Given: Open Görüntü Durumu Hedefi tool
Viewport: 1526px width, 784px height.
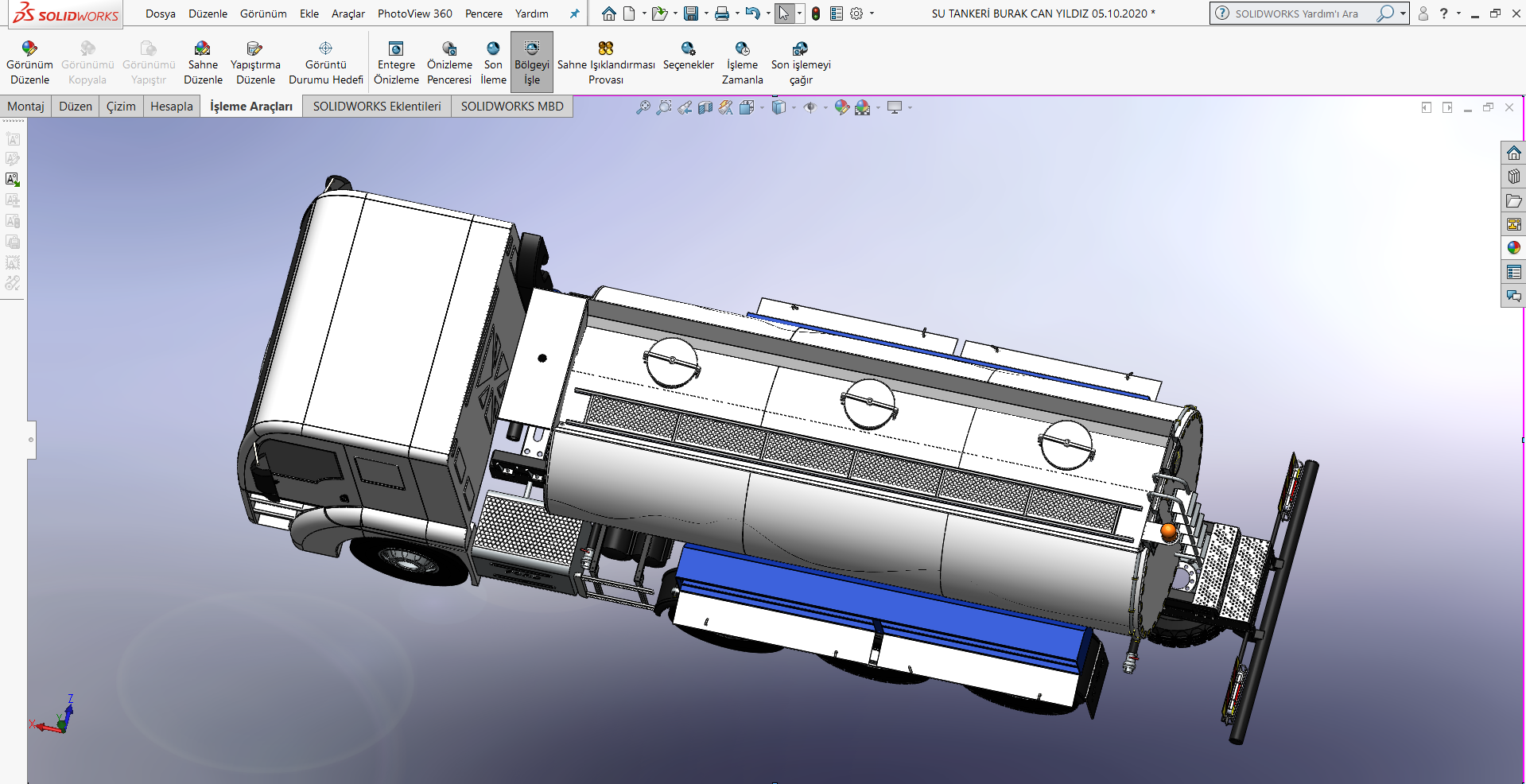Looking at the screenshot, I should click(x=326, y=63).
